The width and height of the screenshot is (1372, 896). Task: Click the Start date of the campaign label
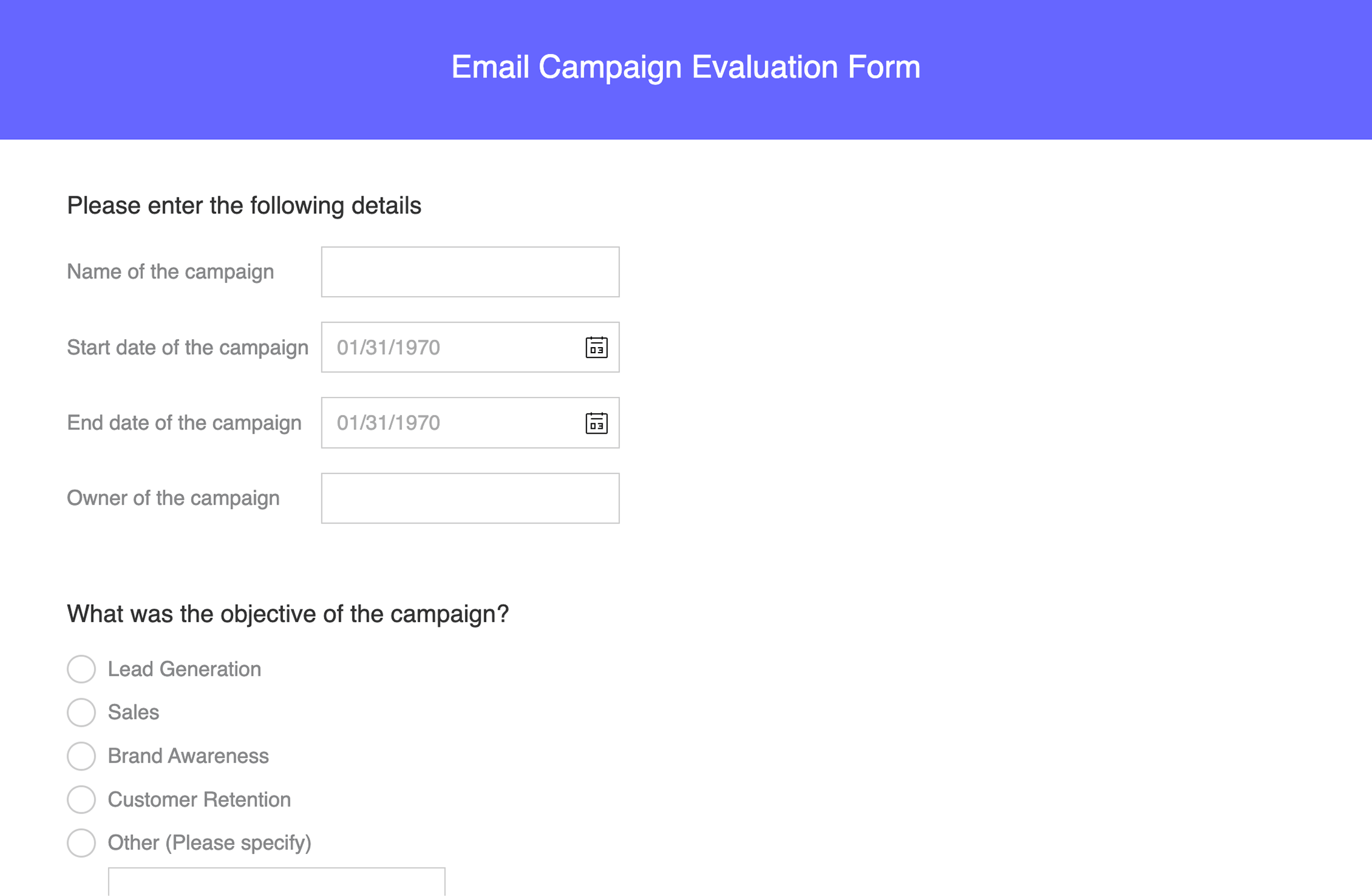pyautogui.click(x=187, y=347)
